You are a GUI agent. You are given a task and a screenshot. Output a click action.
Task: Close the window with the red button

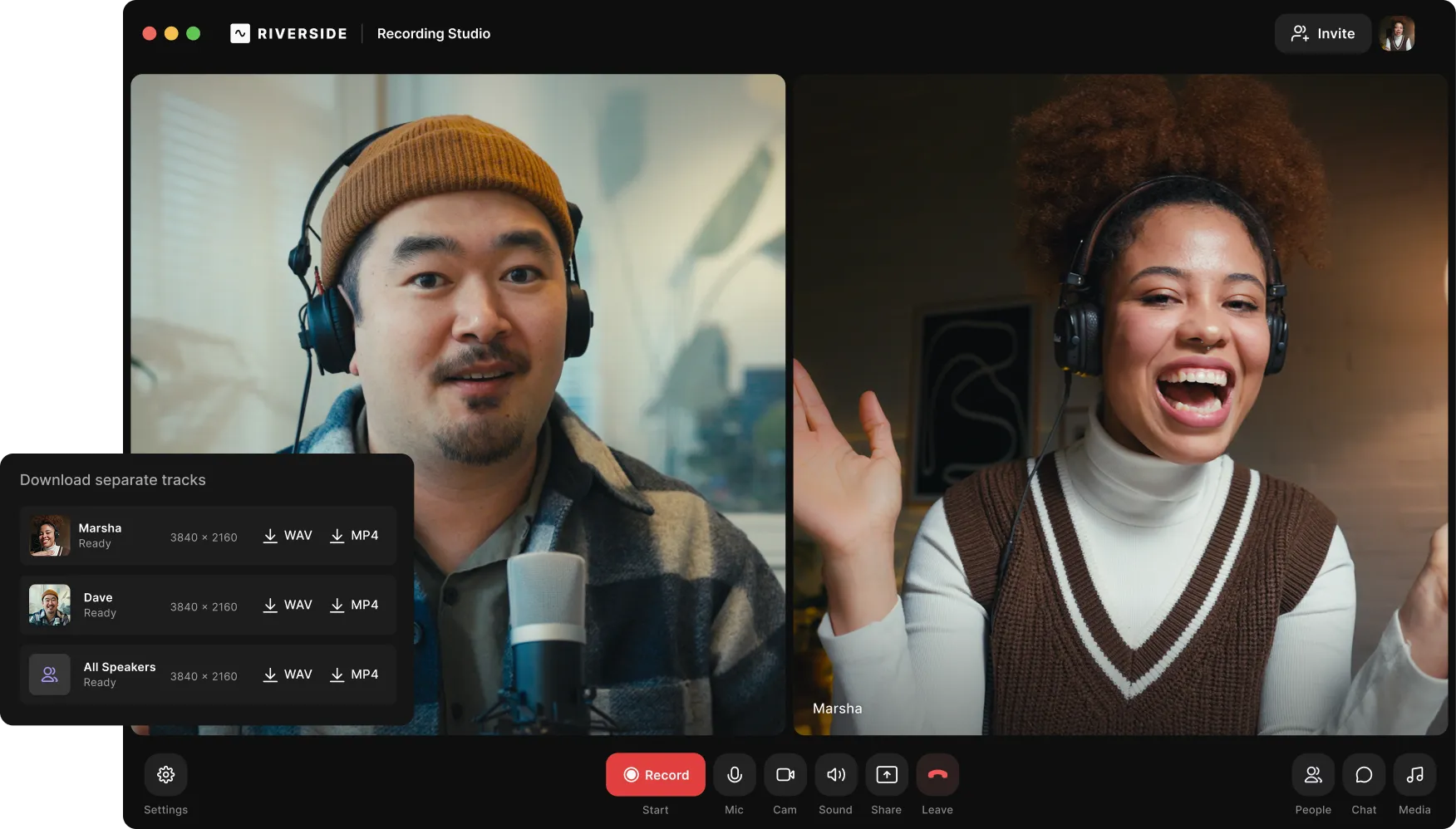tap(150, 33)
